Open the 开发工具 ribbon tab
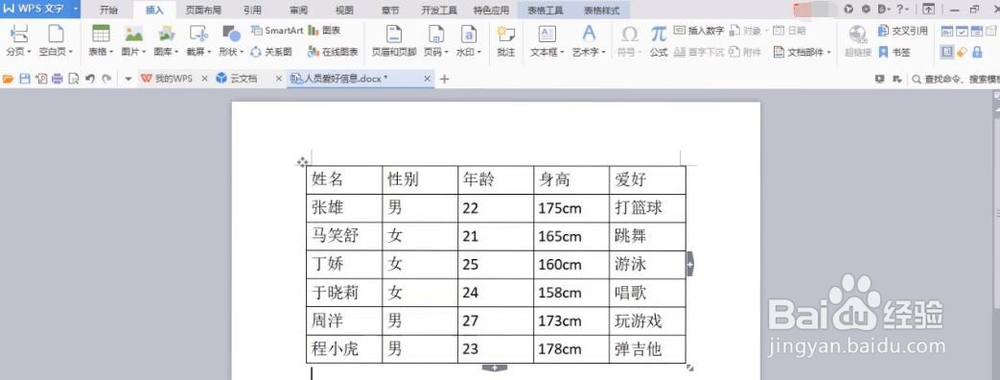1000x380 pixels. click(x=439, y=10)
